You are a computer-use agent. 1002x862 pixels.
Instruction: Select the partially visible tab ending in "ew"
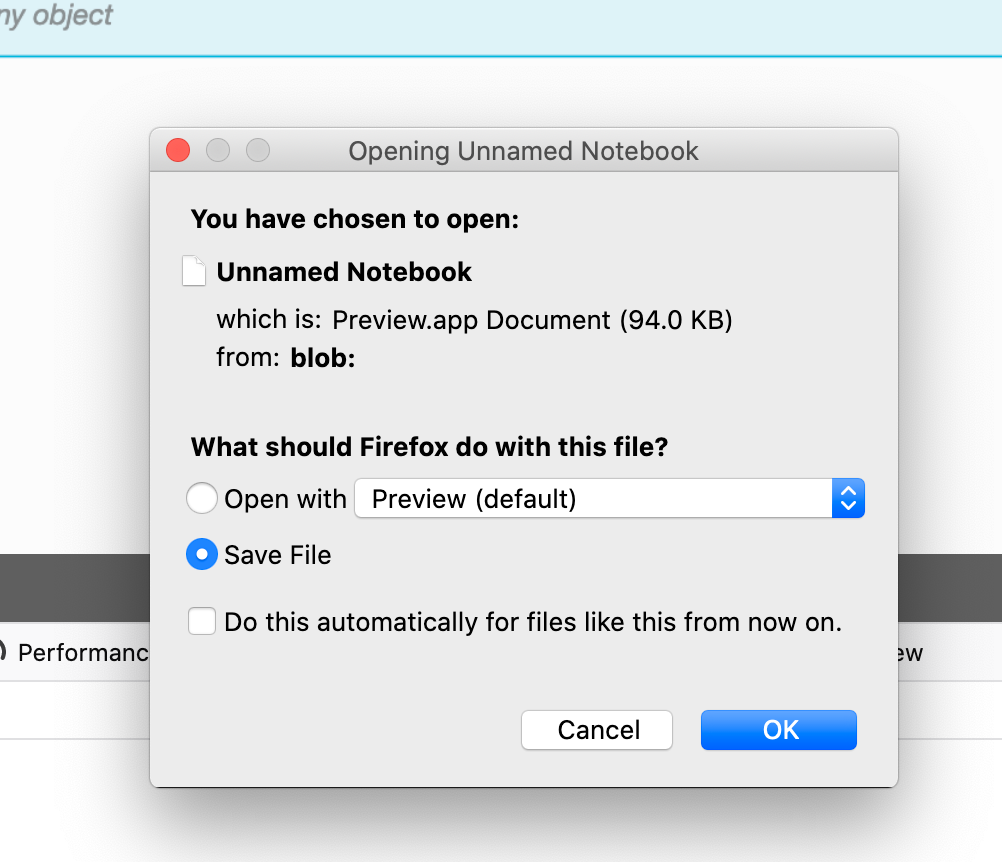tap(910, 652)
